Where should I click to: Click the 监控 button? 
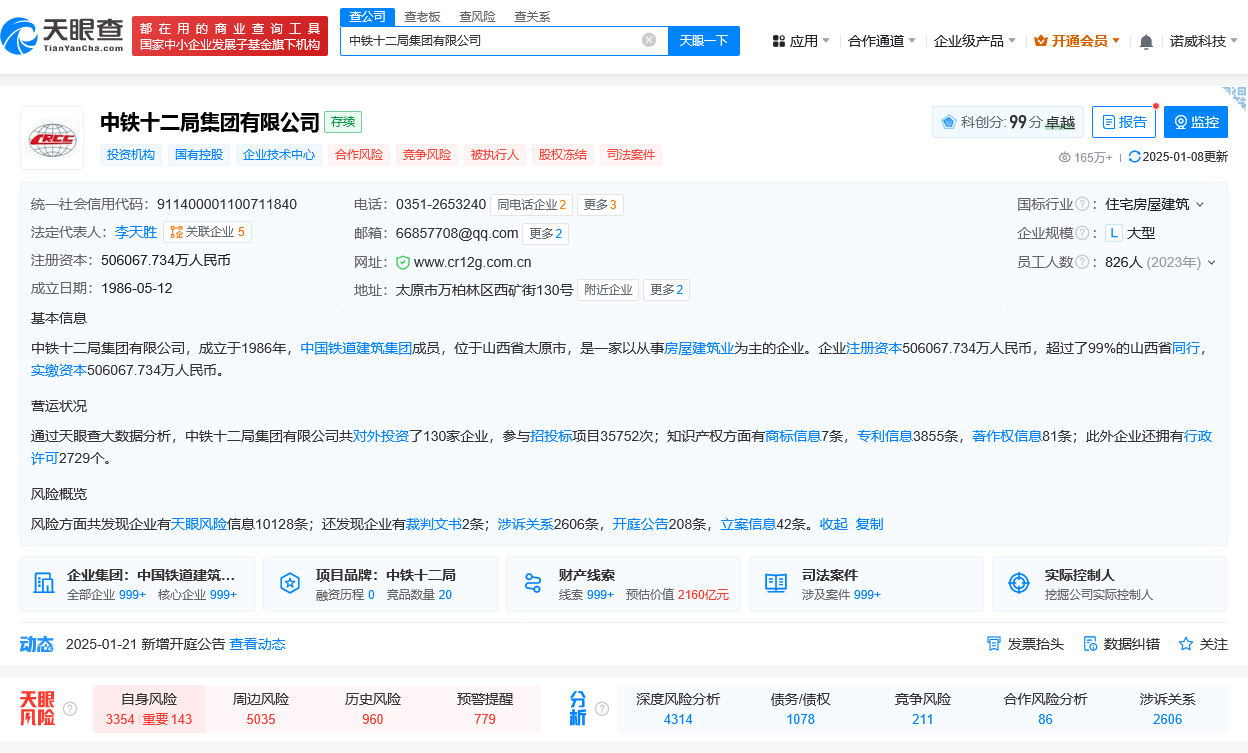pos(1196,122)
